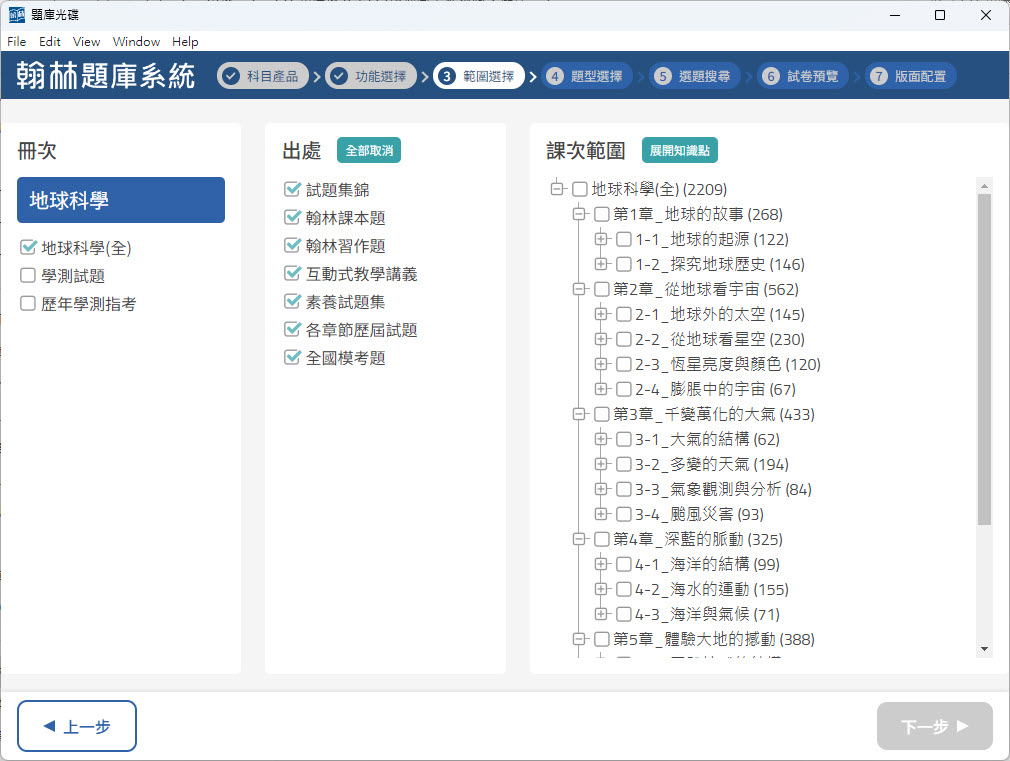Check 3-3_氣象觀測與分析 (84) checkbox
This screenshot has height=761, width=1010.
[624, 489]
